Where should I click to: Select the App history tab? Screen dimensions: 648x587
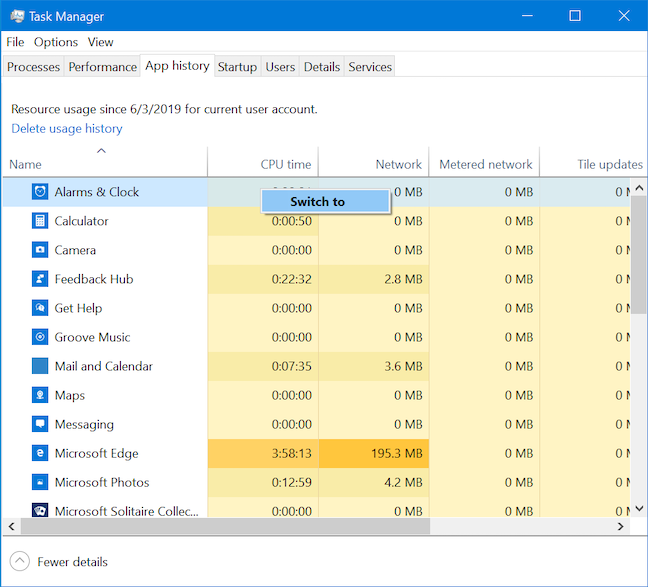coord(177,66)
